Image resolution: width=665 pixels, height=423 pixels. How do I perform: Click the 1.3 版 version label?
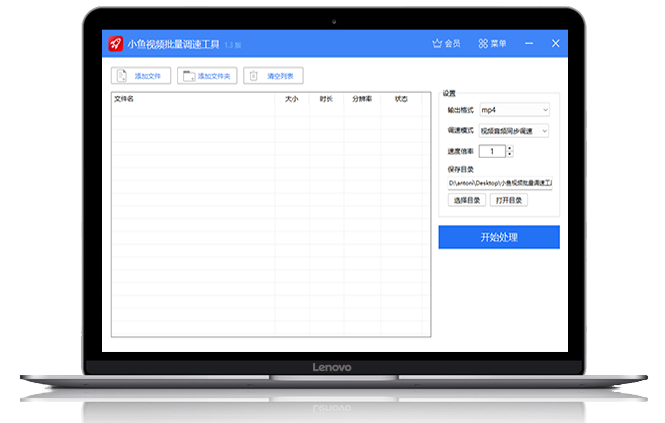pos(233,45)
